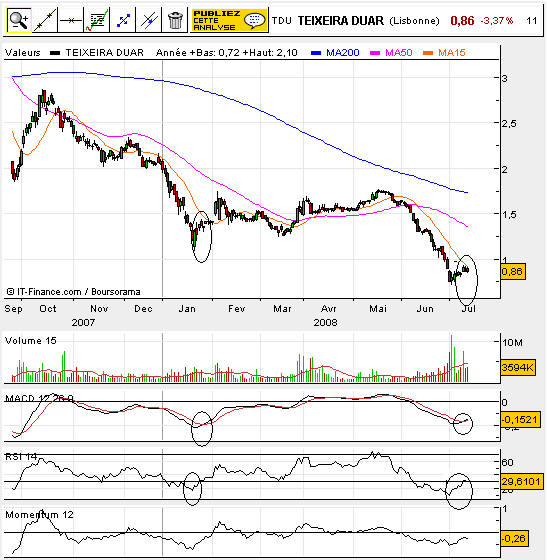Click the Nov month label on time axis
Image resolution: width=547 pixels, height=560 pixels.
point(99,309)
